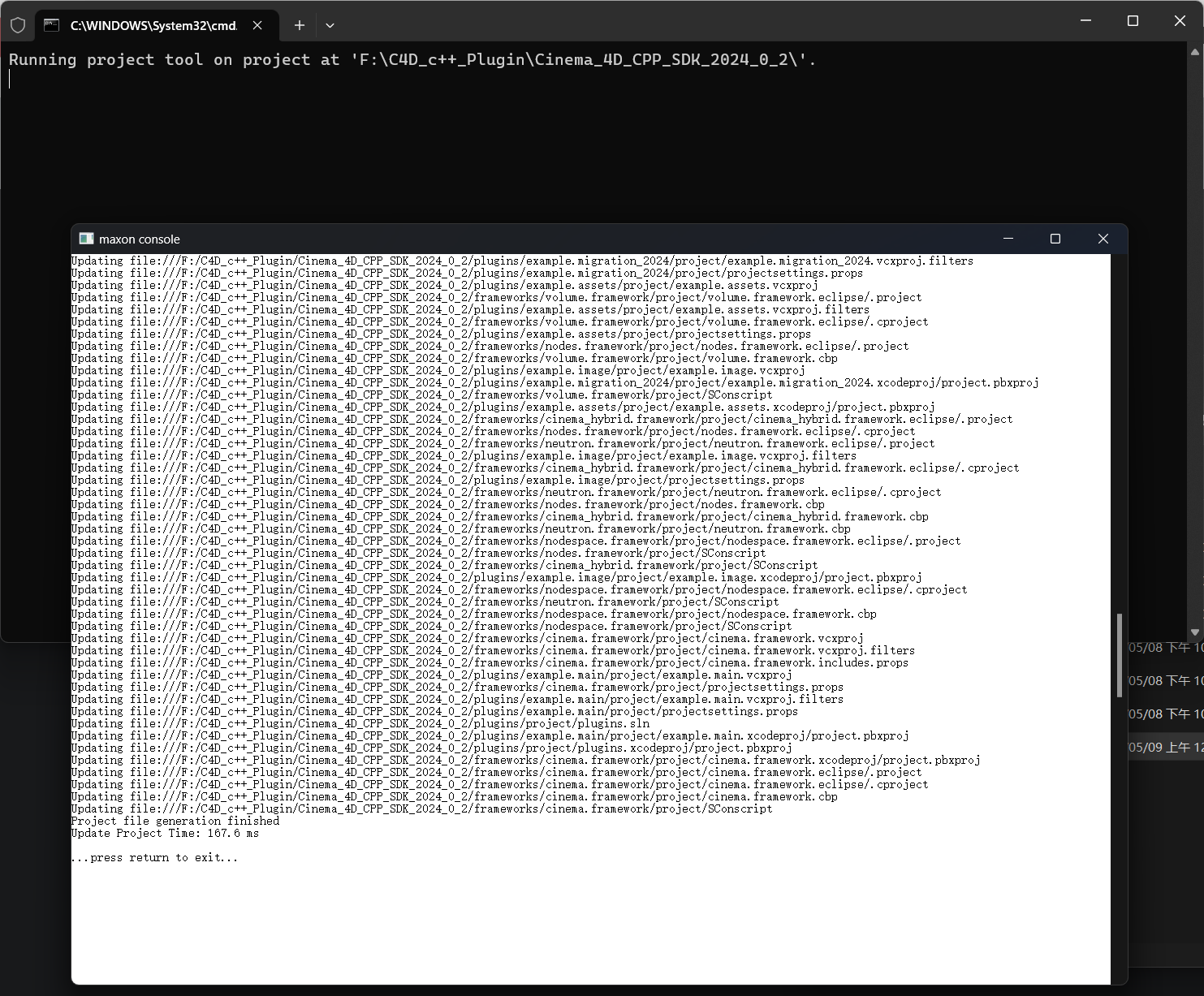The height and width of the screenshot is (996, 1204).
Task: Close the Windows Terminal window
Action: (x=1180, y=20)
